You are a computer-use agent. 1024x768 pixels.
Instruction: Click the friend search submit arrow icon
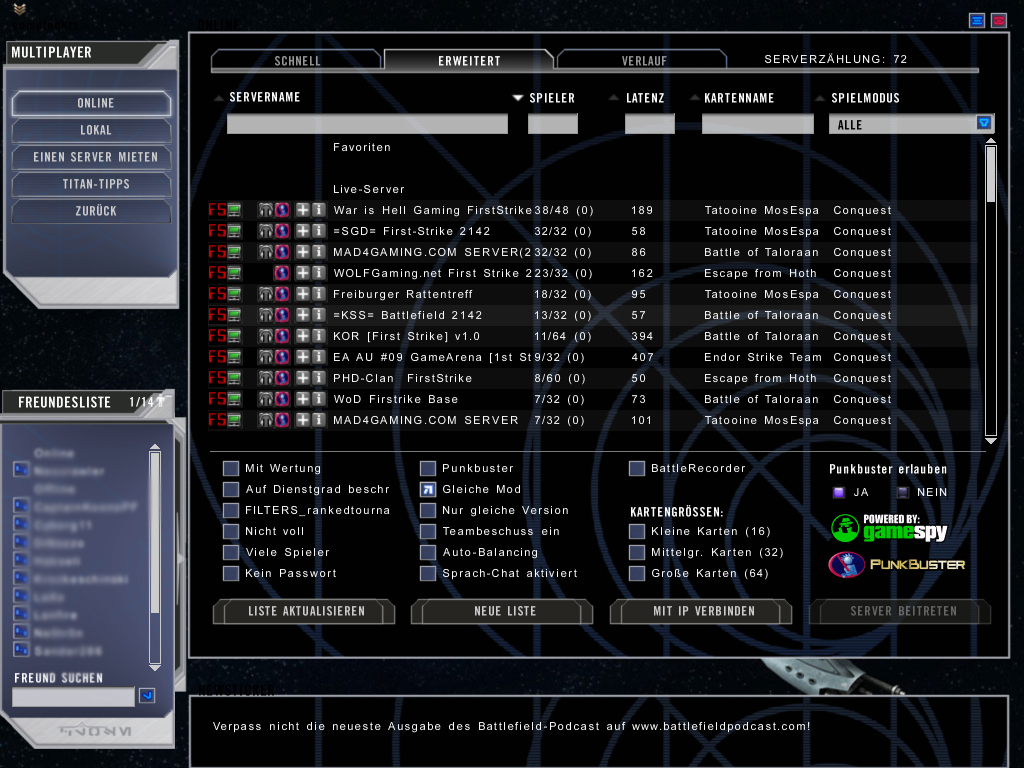(147, 696)
